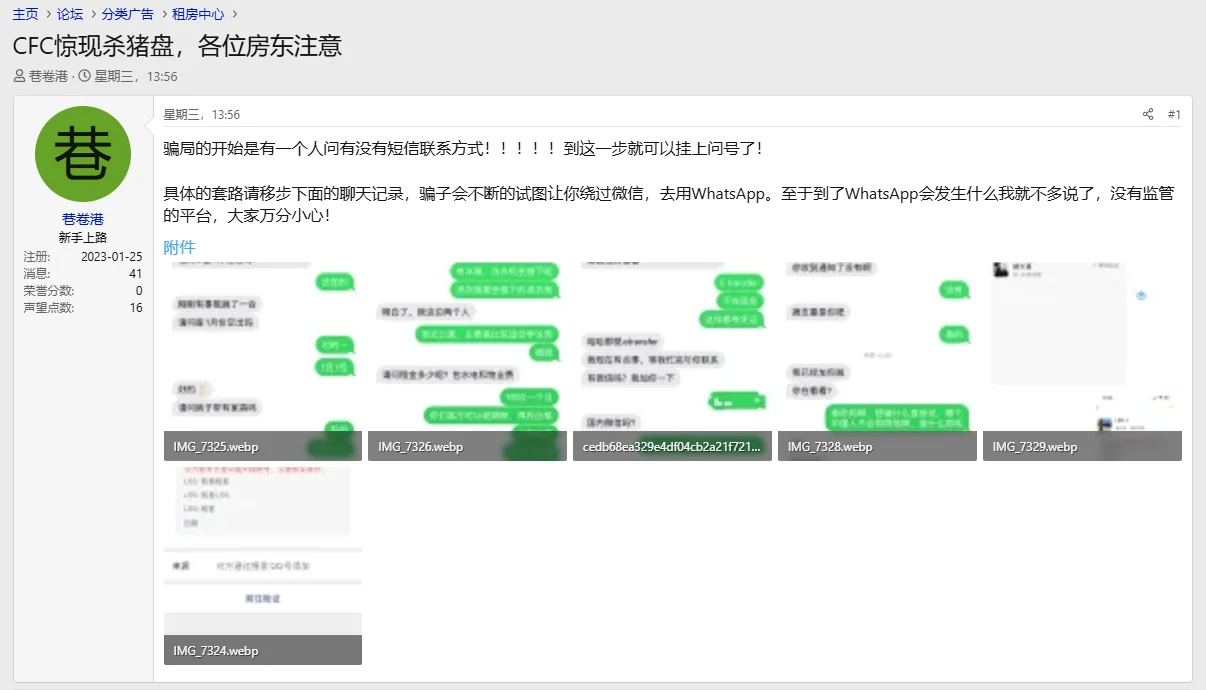Click the #1 post number link
Viewport: 1206px width, 690px height.
coord(1174,114)
